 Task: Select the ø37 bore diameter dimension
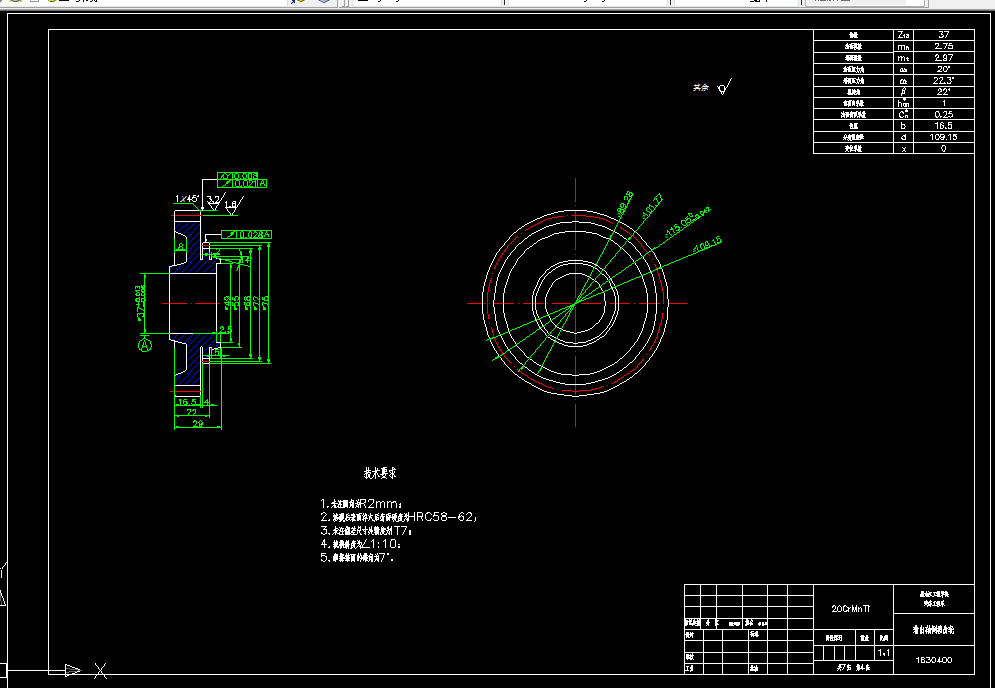click(x=140, y=302)
